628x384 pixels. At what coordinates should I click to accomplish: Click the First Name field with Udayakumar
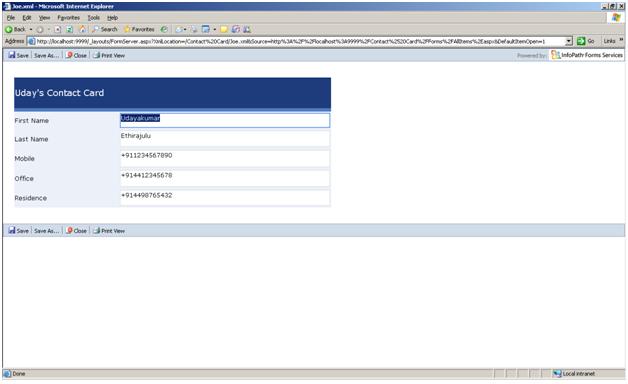point(225,120)
